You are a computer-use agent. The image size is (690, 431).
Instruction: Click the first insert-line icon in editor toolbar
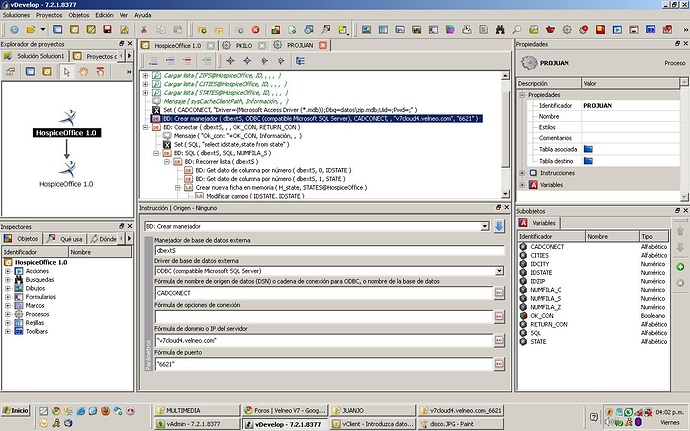(x=153, y=61)
